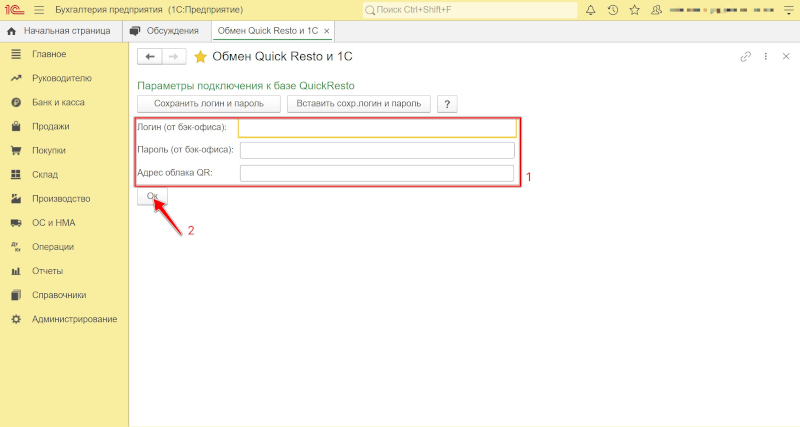Open the Администрирование section
Screen dimensions: 800x427
[x=74, y=319]
